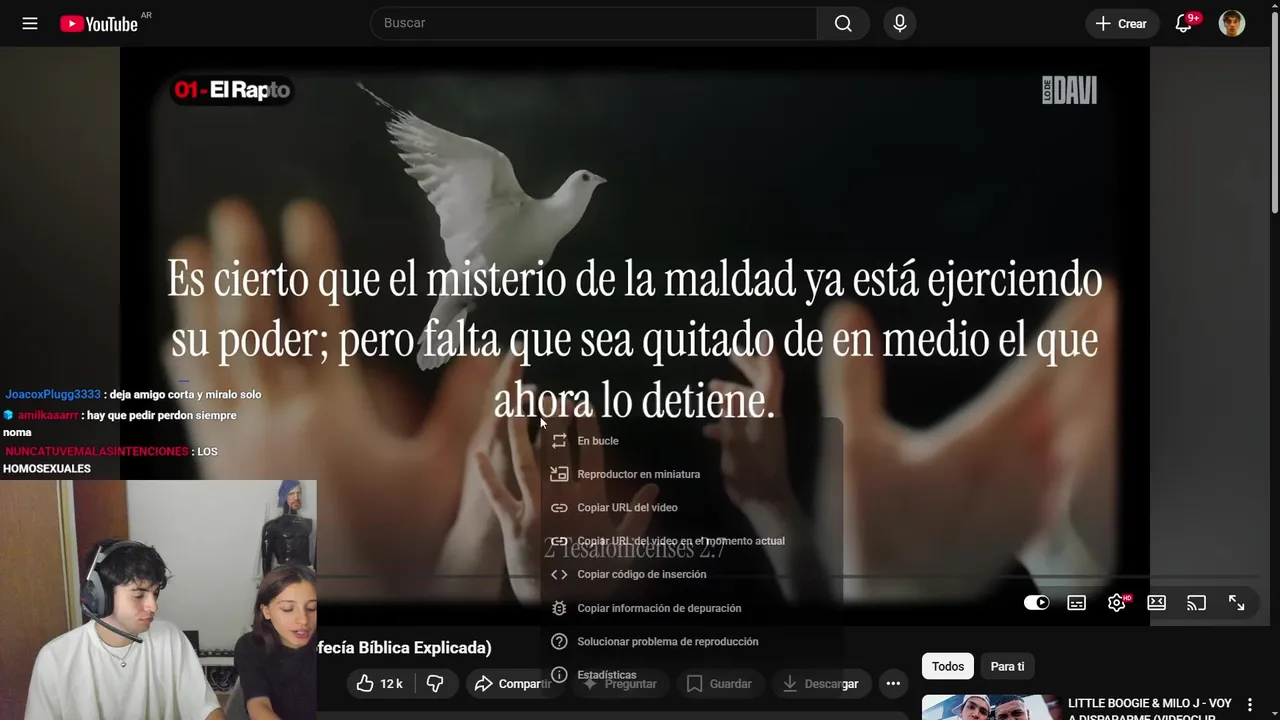
Task: Toggle the autoplay switch in player
Action: [x=1036, y=603]
